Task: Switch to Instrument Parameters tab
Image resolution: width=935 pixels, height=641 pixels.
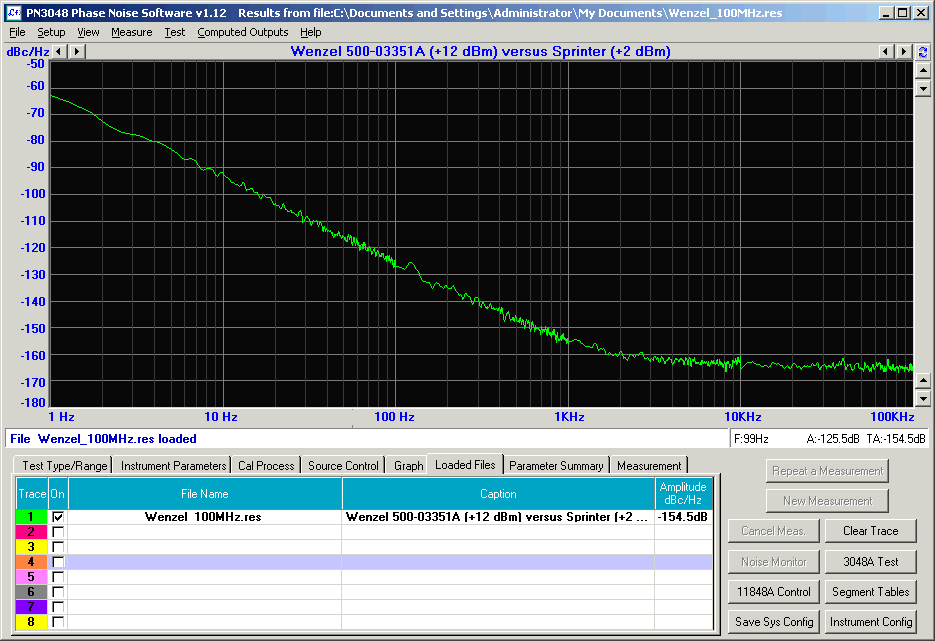Action: coord(174,466)
